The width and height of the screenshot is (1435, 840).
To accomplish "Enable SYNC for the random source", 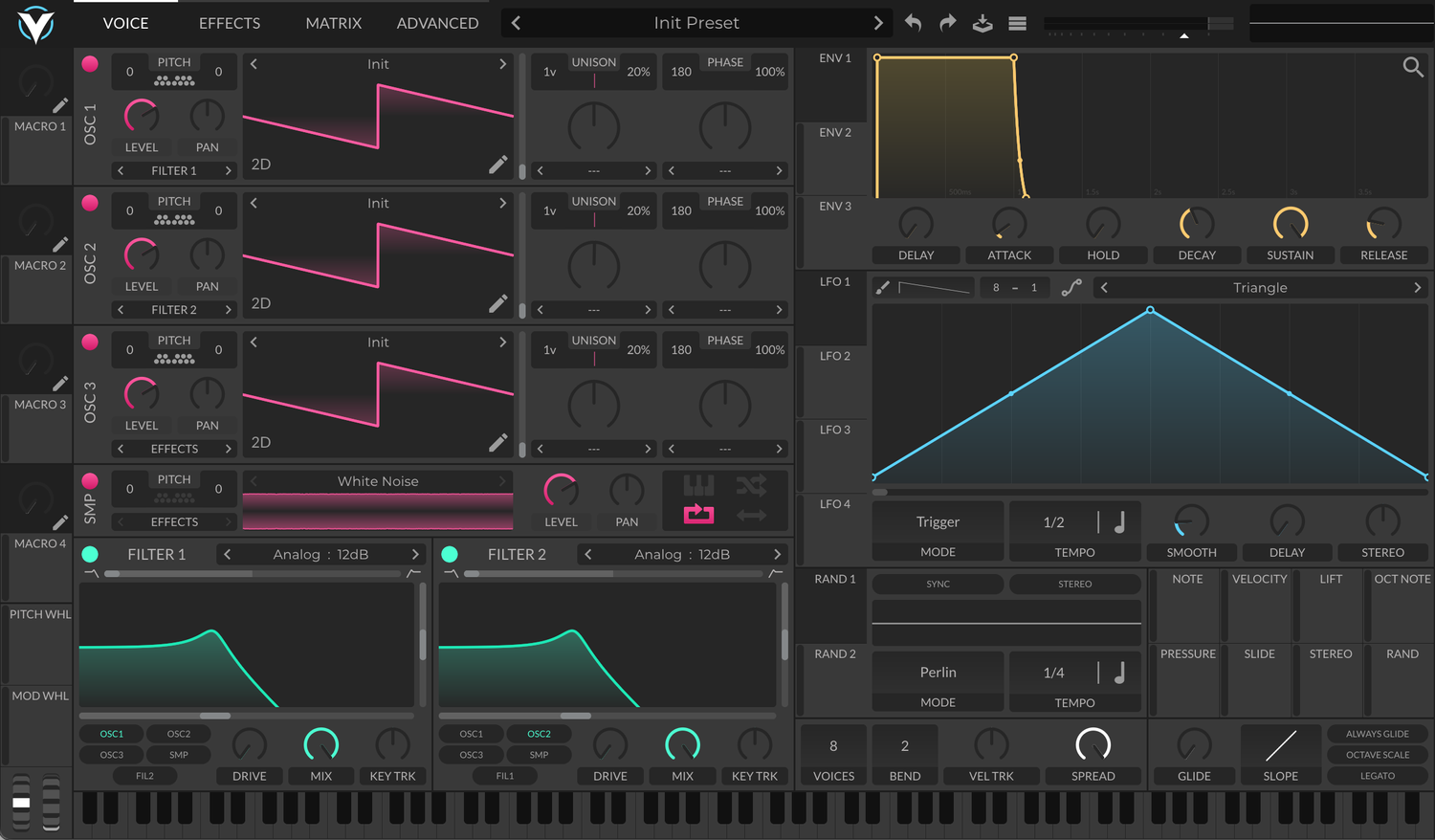I will (938, 584).
